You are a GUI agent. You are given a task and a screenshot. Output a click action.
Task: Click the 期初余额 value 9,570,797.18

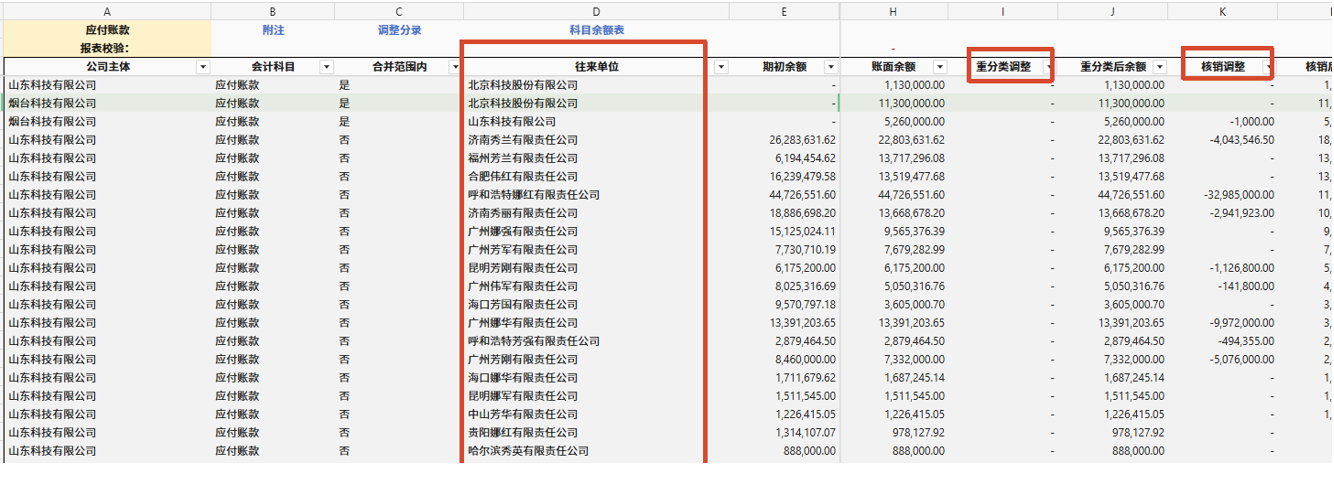click(x=805, y=304)
